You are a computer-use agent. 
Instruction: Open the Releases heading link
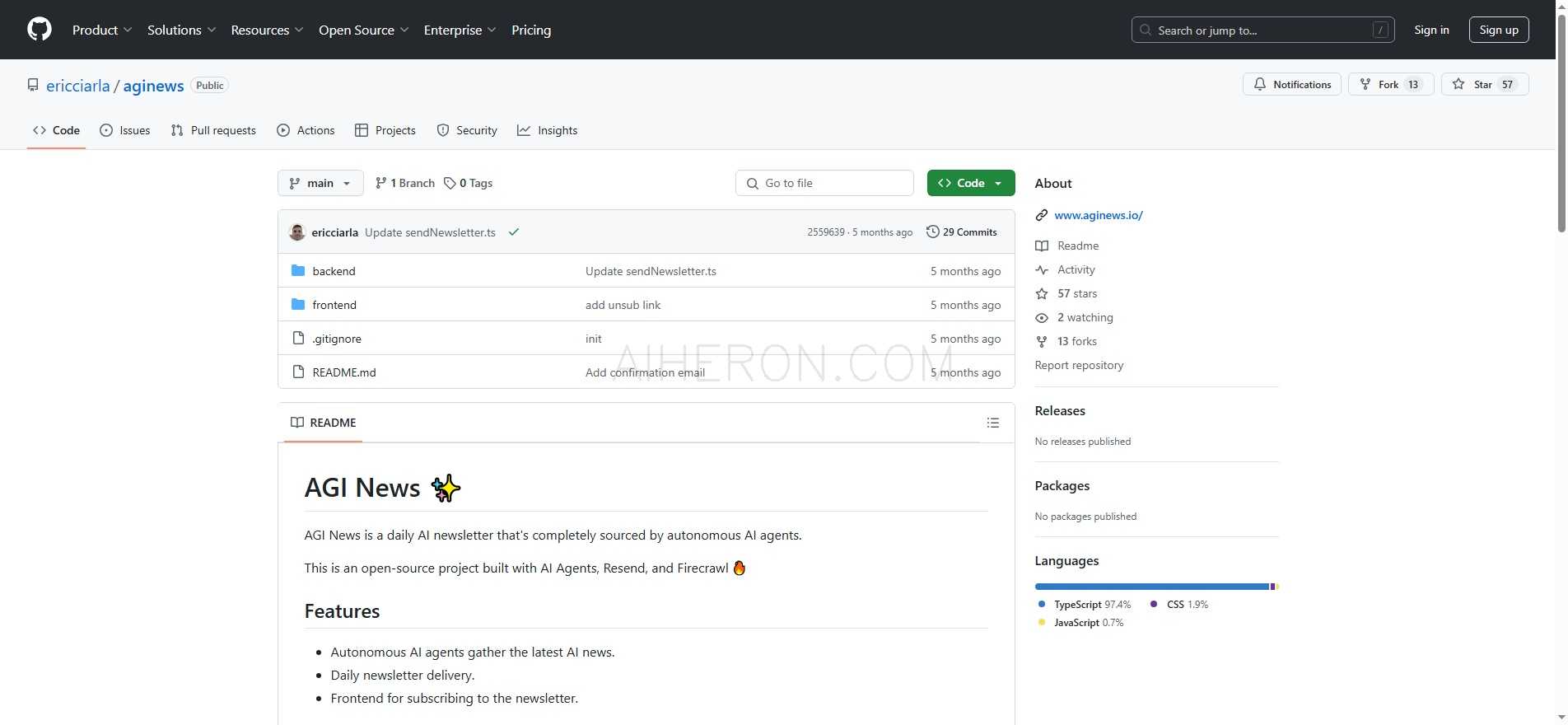(x=1060, y=411)
